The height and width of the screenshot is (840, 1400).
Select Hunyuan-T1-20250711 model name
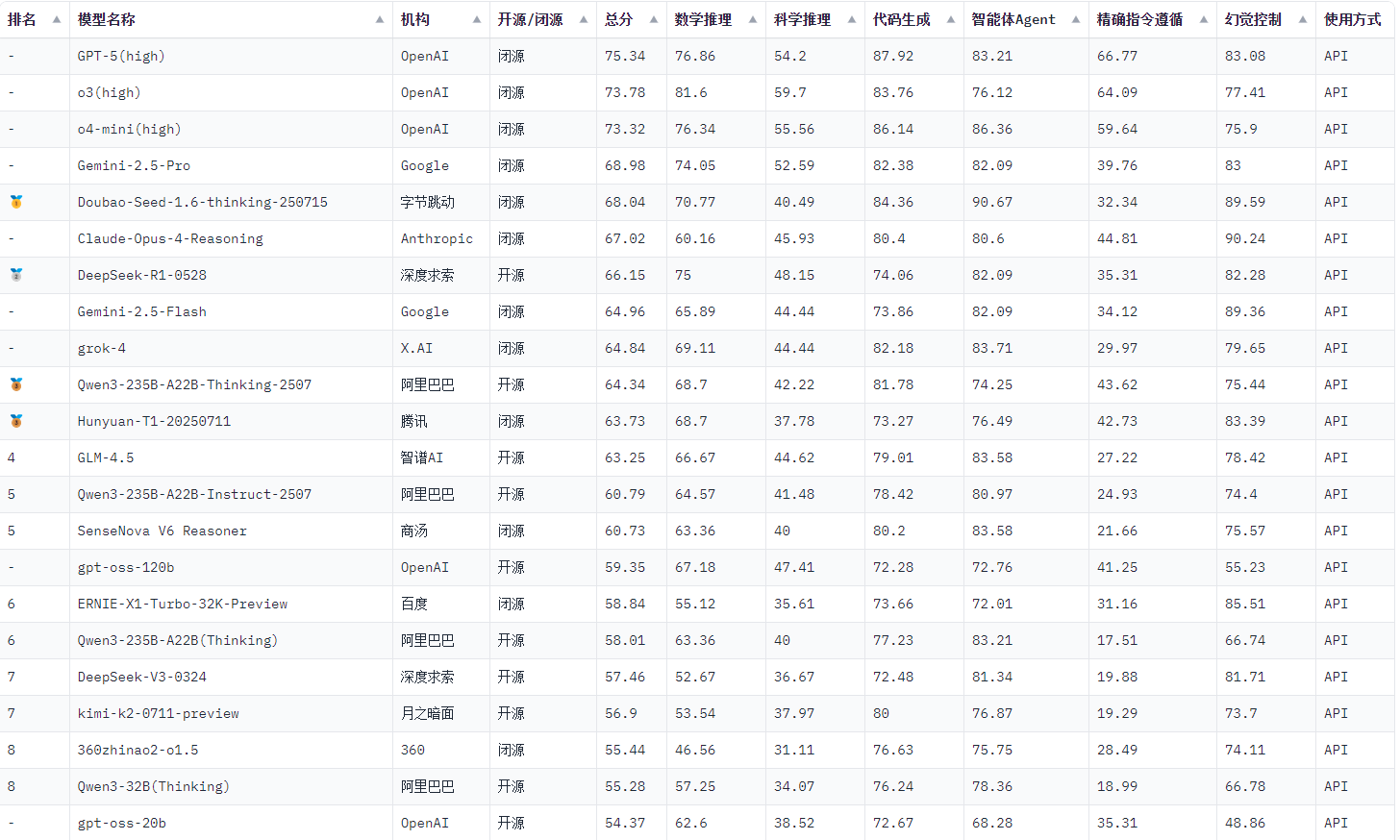pyautogui.click(x=154, y=421)
